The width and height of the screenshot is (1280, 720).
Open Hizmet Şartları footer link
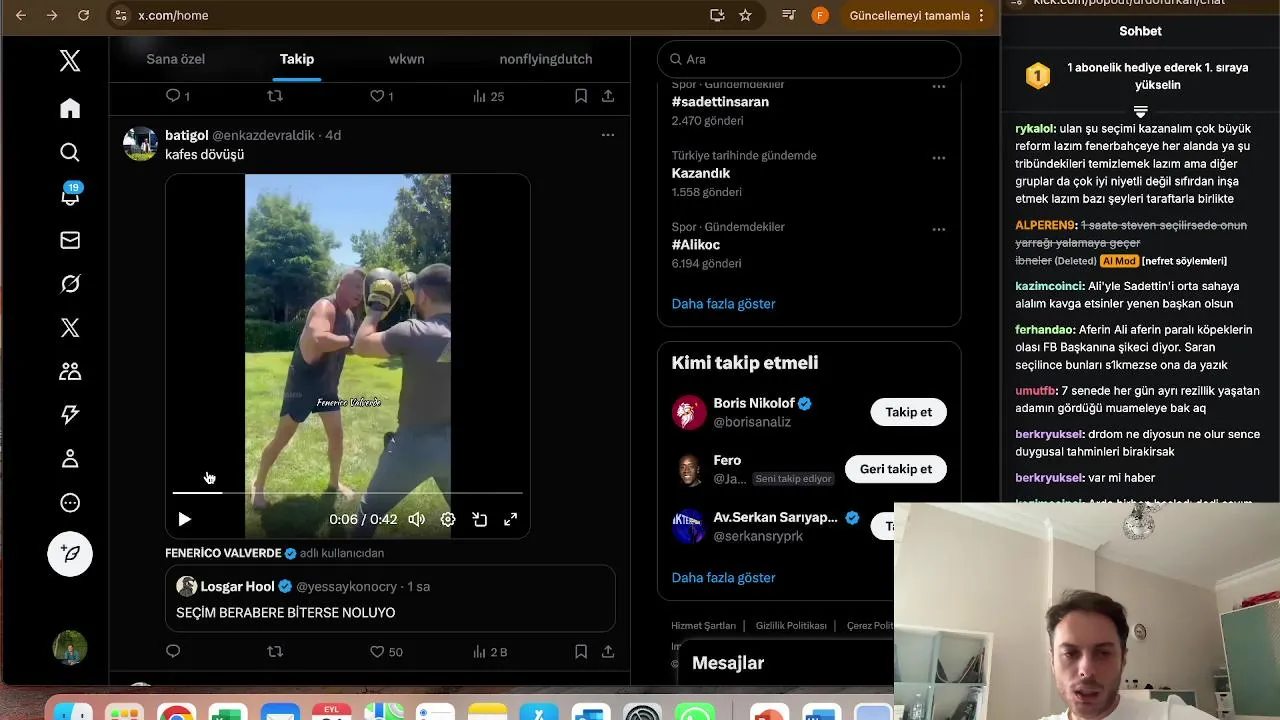pos(703,626)
